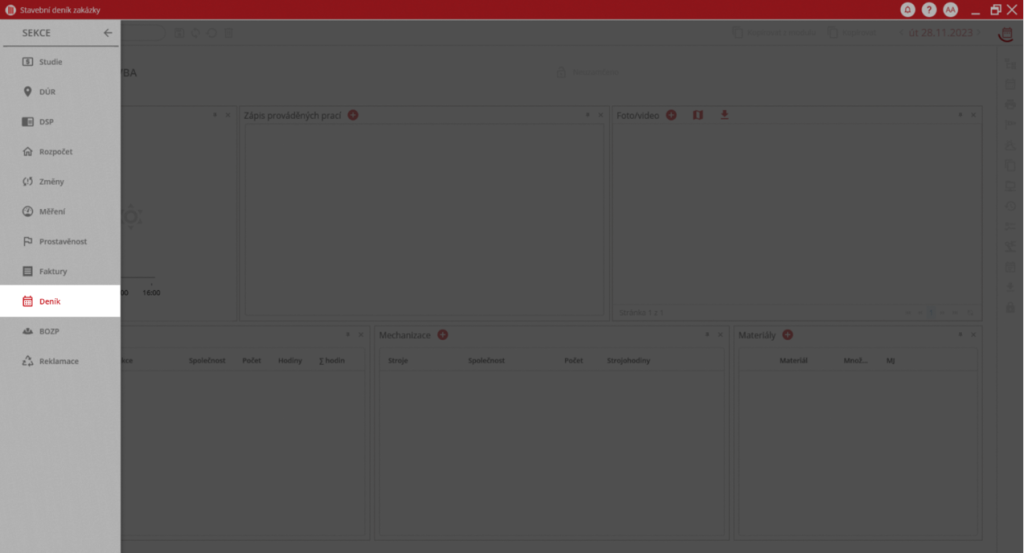Add new entry to Zápis prováděných prací
1024x553 pixels.
click(353, 115)
